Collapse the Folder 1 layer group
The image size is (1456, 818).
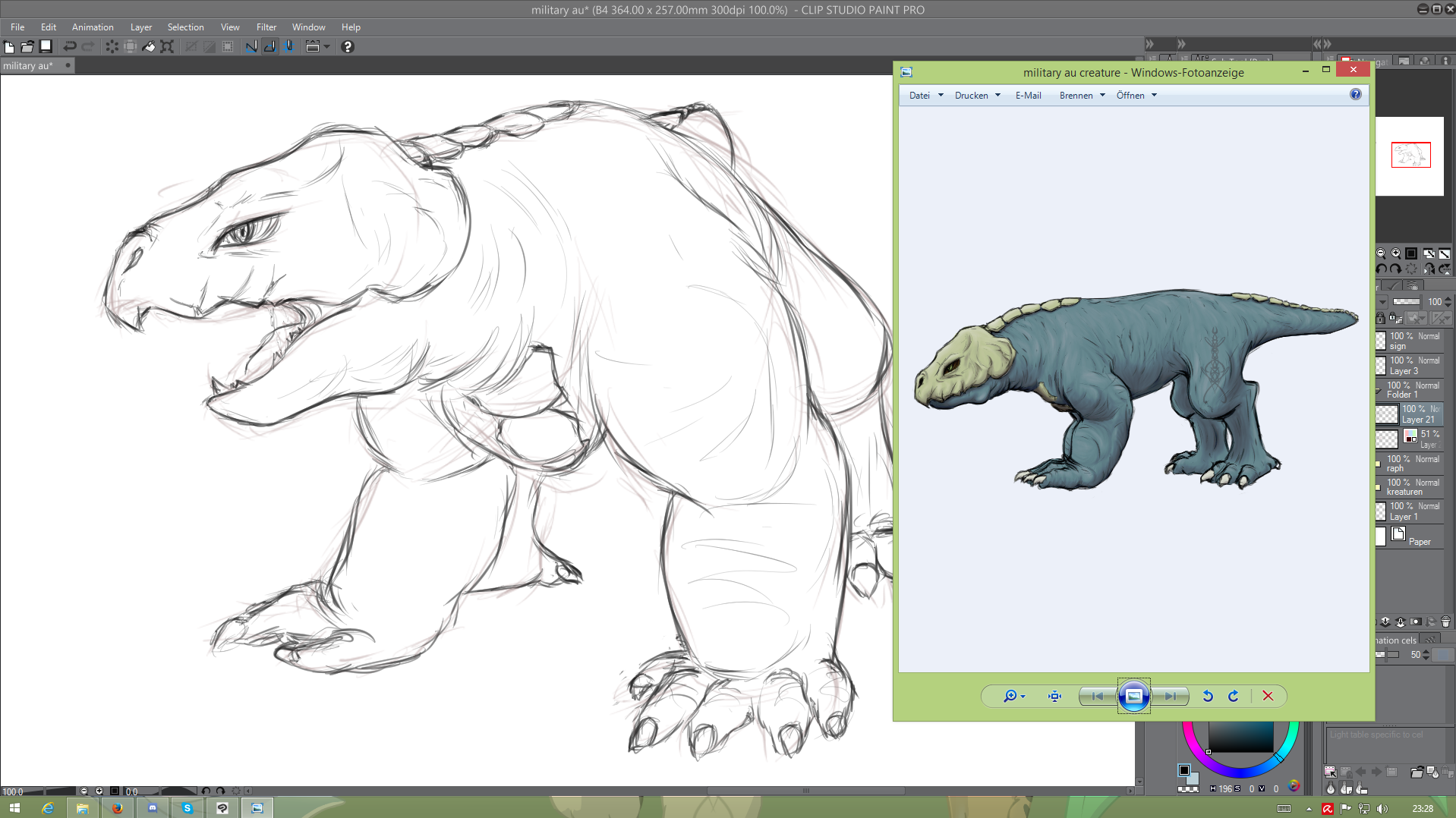coord(1378,391)
